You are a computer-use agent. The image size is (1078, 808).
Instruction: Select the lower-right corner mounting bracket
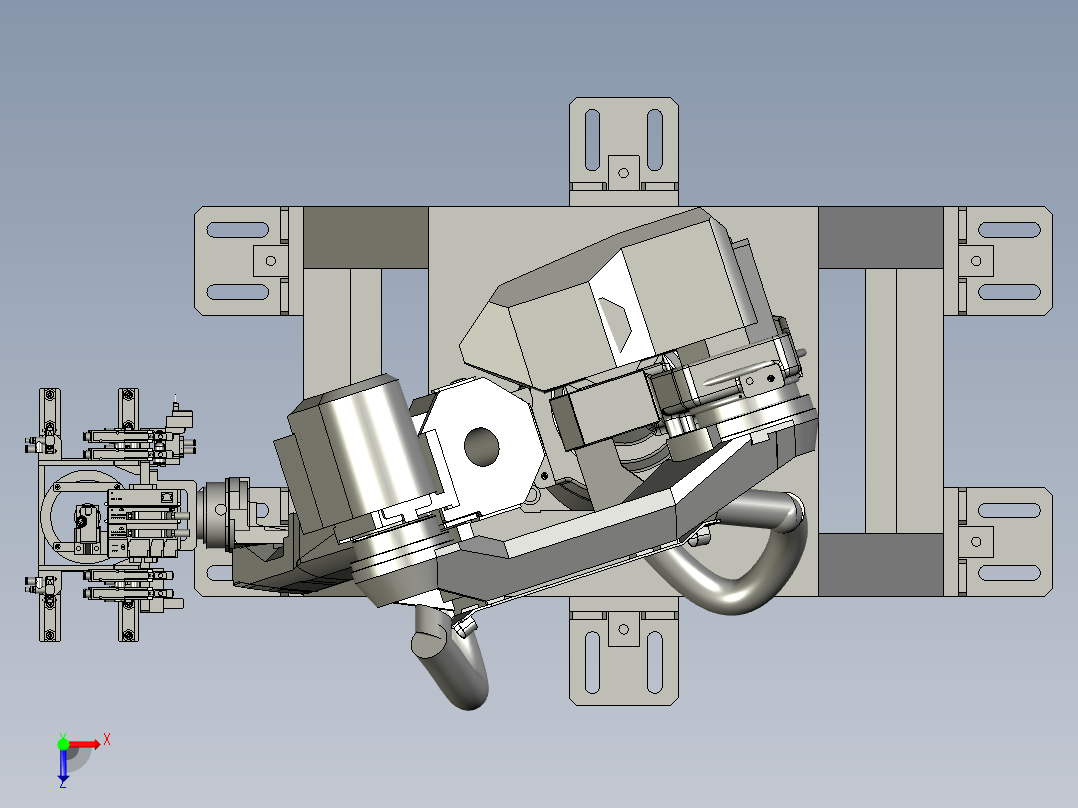tap(998, 541)
